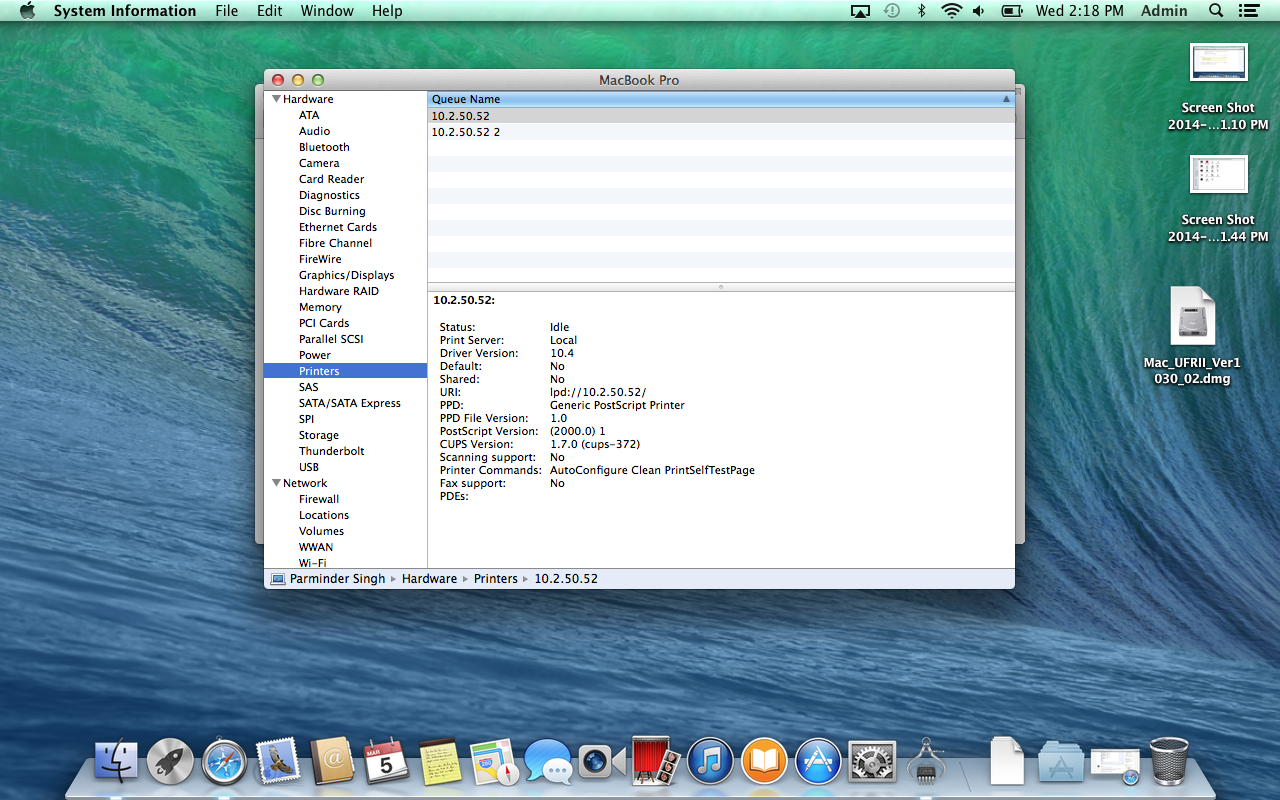Select Graphics/Displays in the sidebar

(x=346, y=275)
